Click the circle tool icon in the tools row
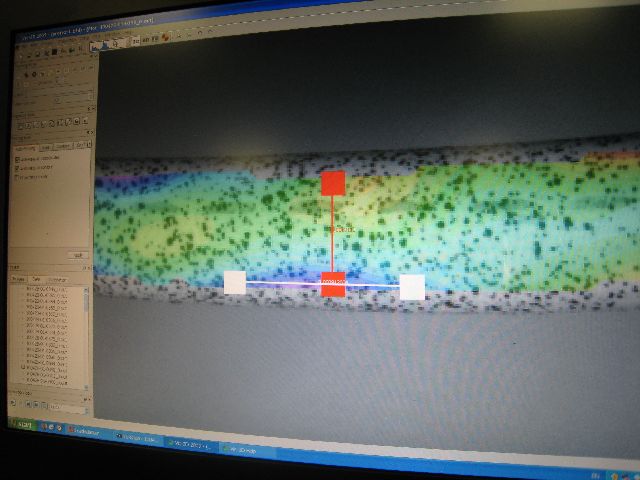 pyautogui.click(x=52, y=124)
